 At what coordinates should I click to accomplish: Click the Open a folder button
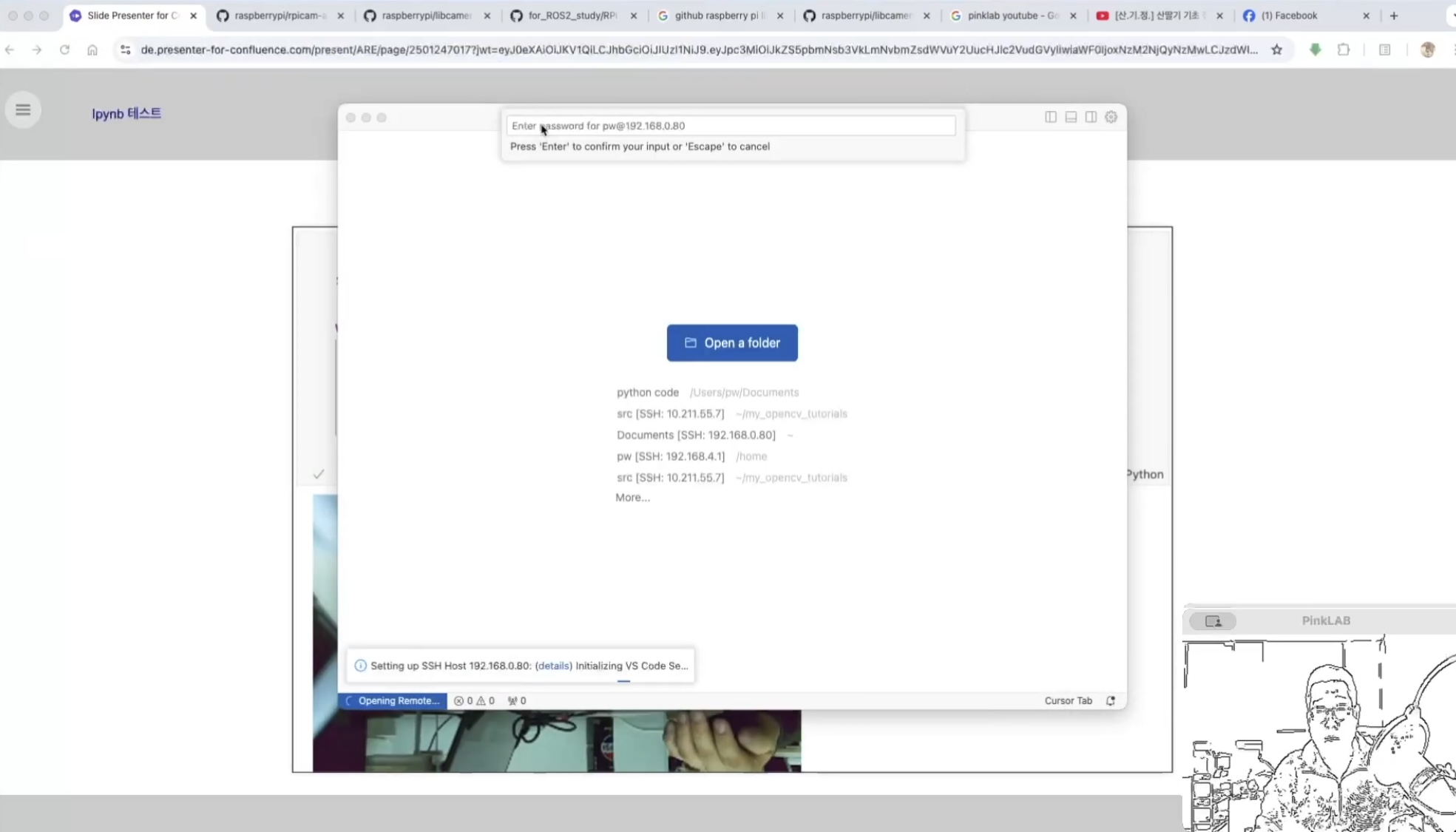(731, 342)
